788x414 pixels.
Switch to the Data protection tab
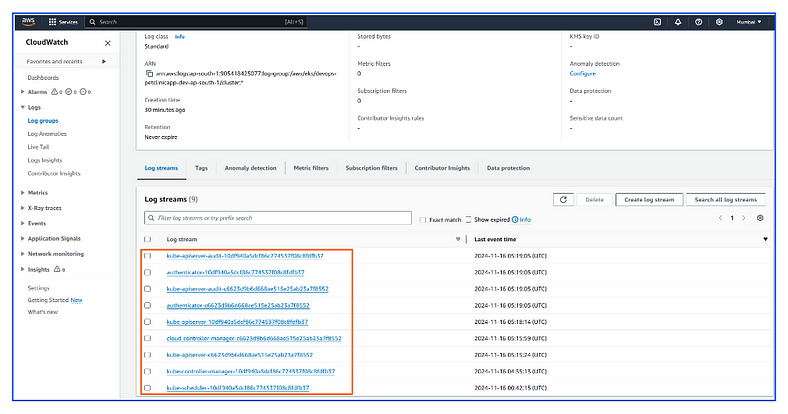508,168
